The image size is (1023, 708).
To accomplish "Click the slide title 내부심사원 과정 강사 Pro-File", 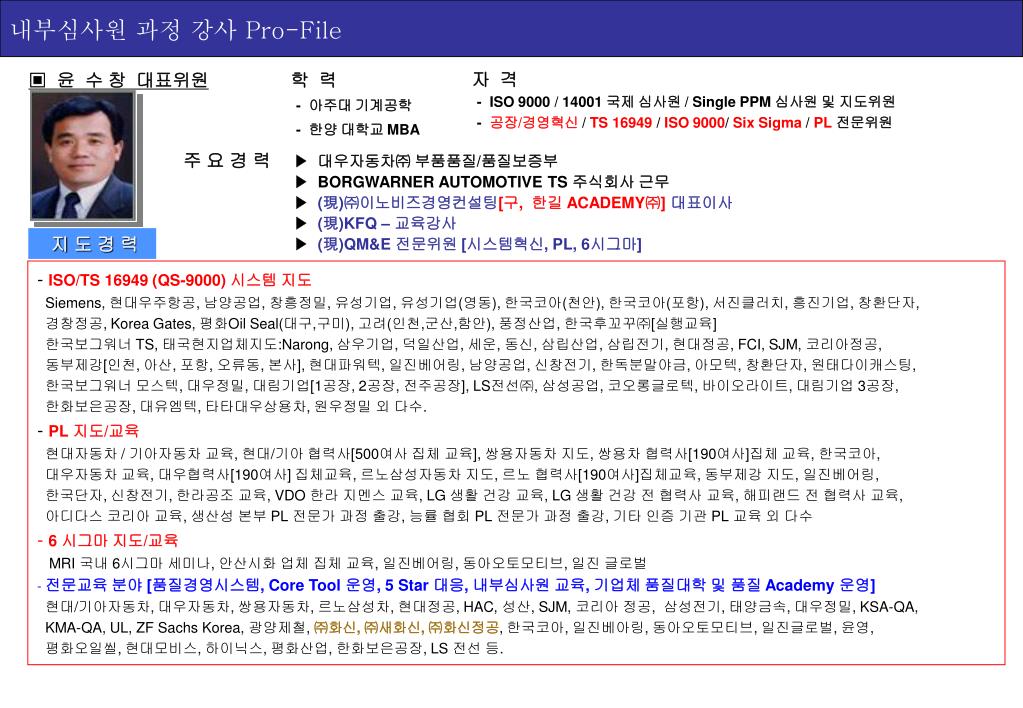I will click(176, 30).
